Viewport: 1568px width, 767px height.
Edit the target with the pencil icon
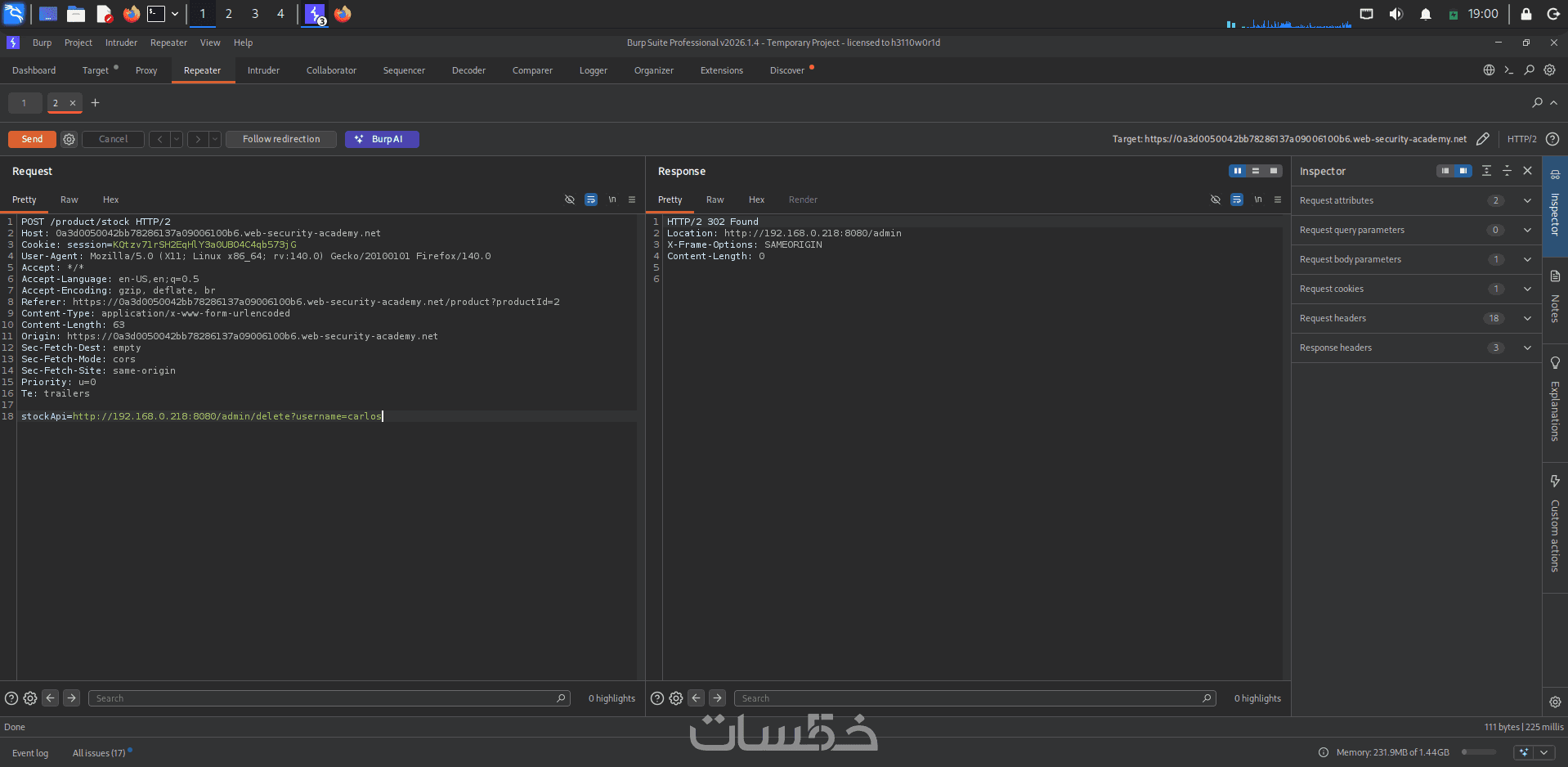[1483, 139]
